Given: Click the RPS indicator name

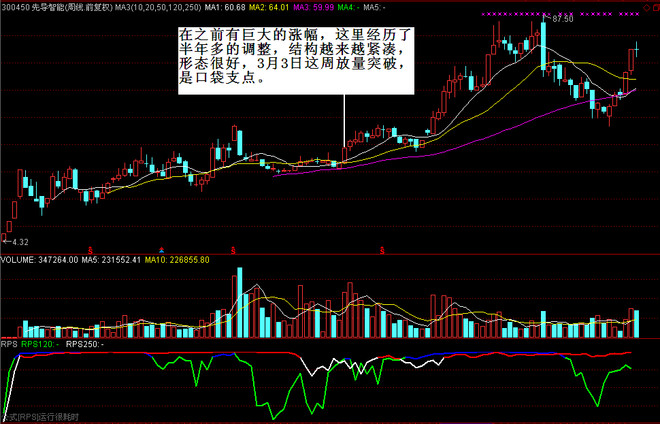Looking at the screenshot, I should point(9,344).
